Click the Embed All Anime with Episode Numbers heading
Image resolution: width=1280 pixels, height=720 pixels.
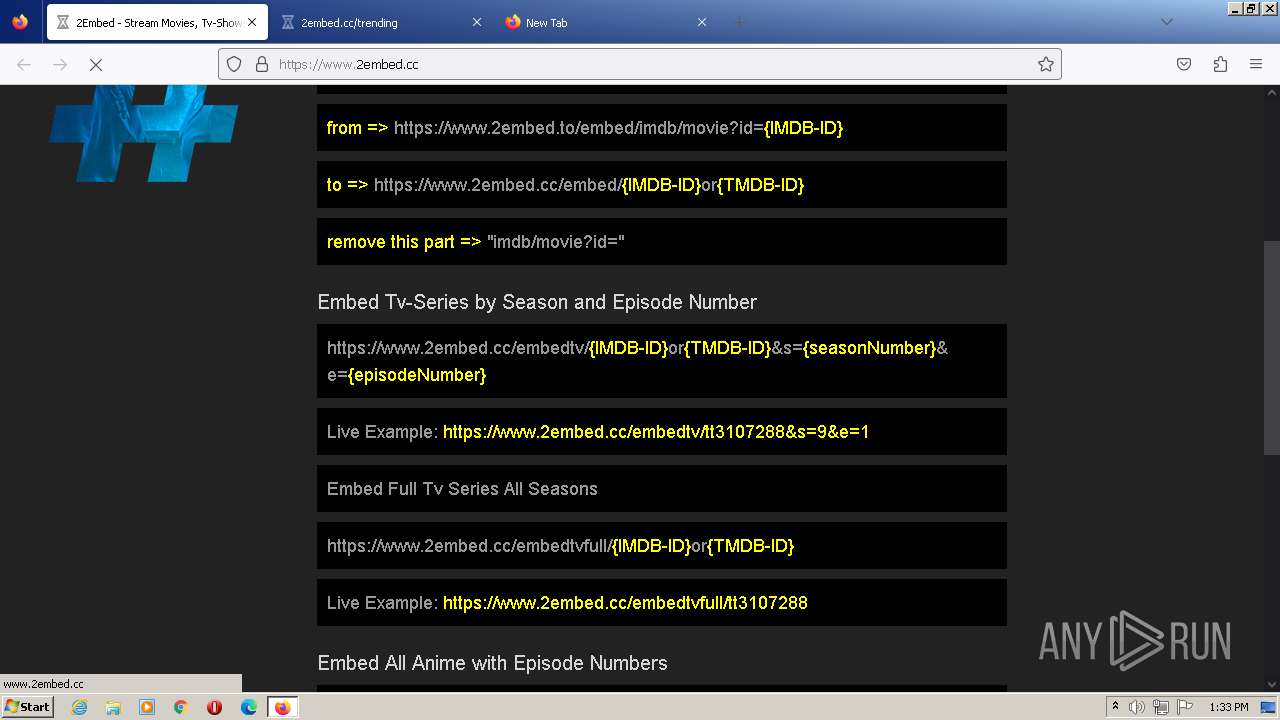(492, 663)
